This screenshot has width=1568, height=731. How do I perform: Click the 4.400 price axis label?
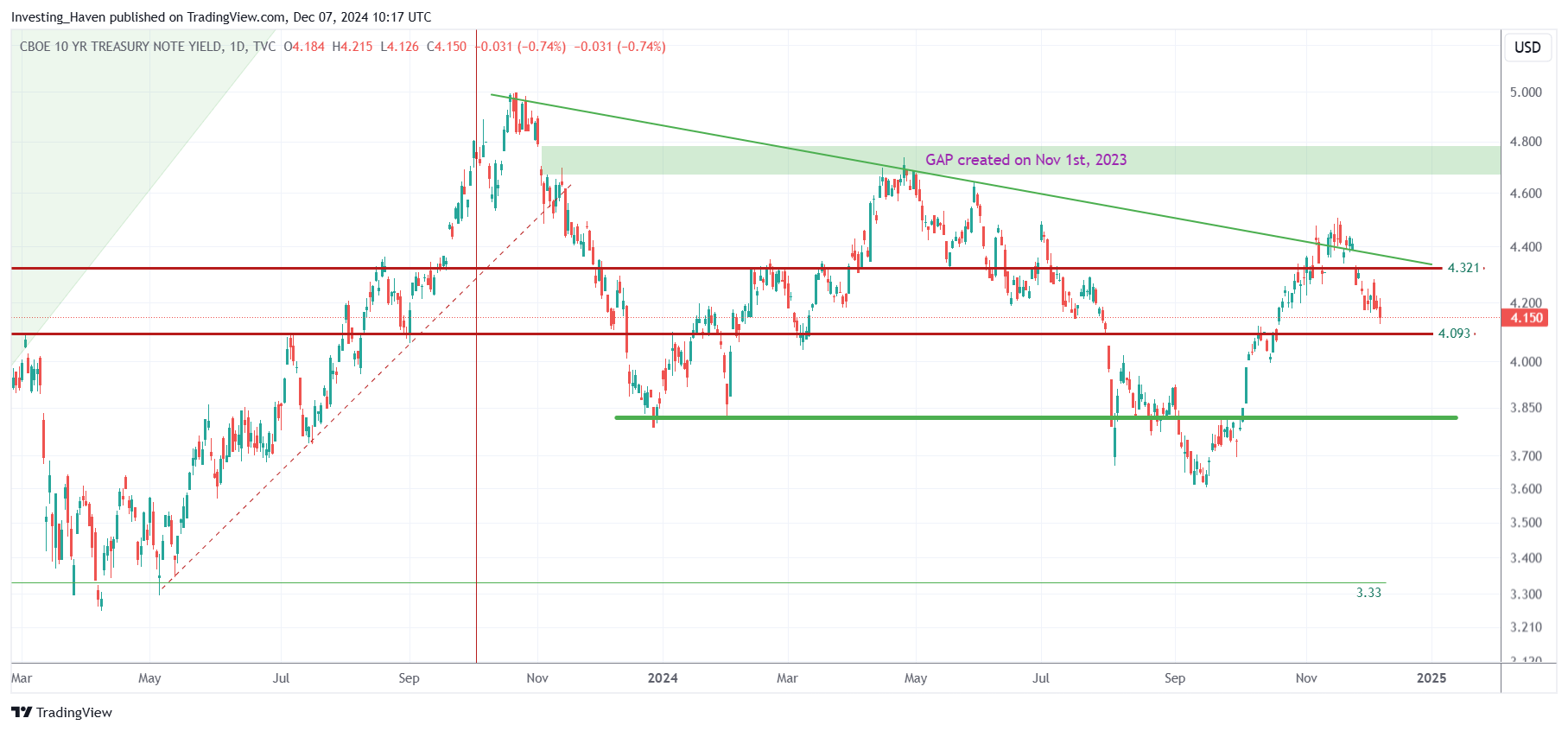click(x=1526, y=247)
